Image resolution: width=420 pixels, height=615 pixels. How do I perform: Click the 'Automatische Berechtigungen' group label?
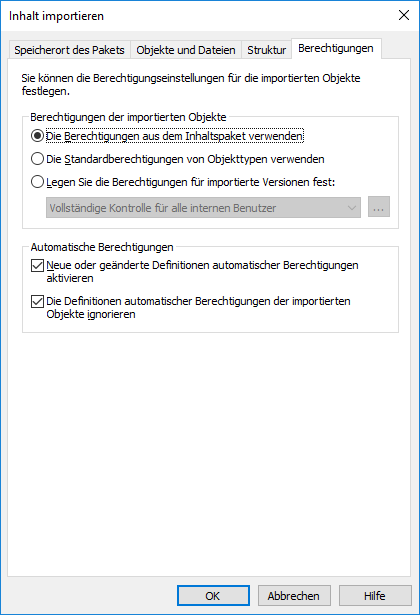click(102, 247)
